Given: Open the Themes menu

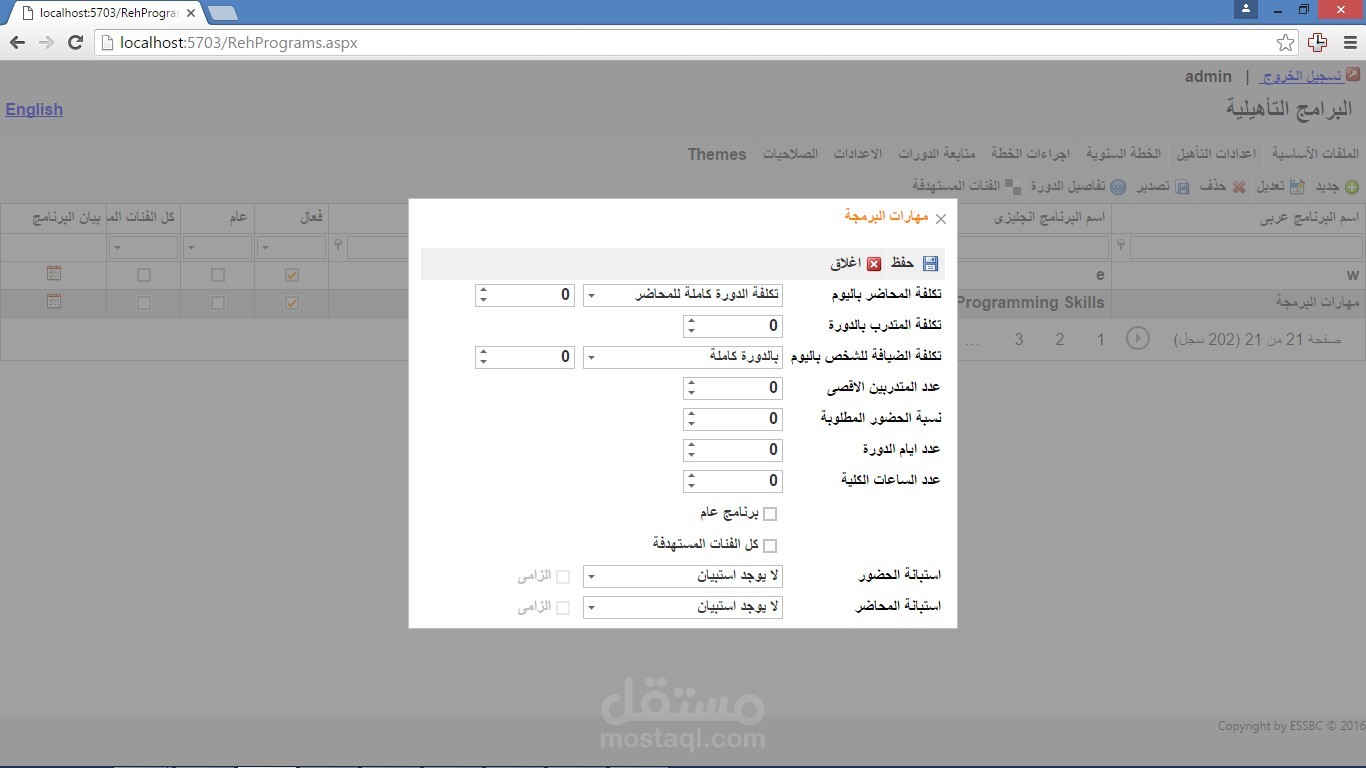Looking at the screenshot, I should [717, 154].
